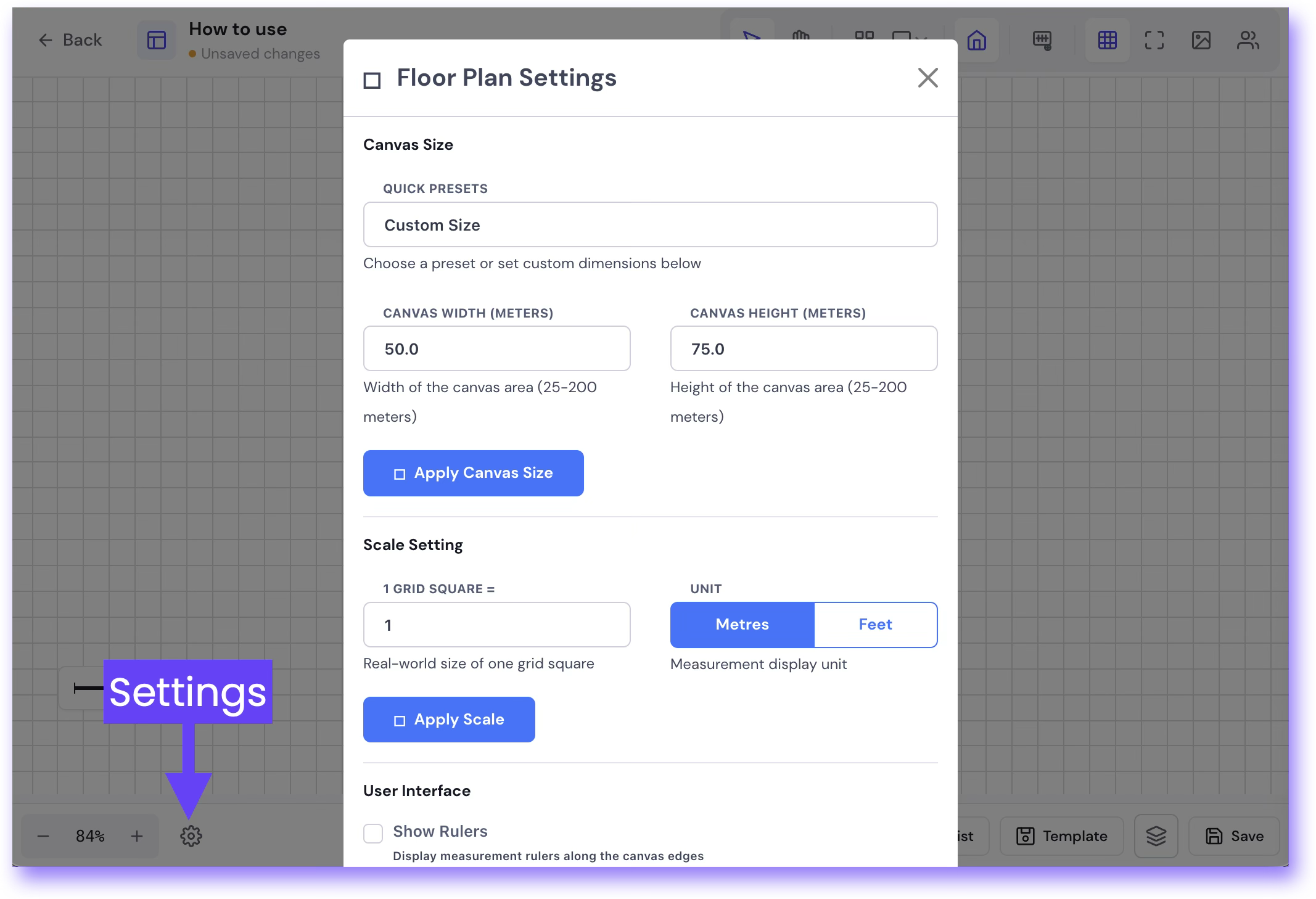
Task: Switch measurement unit to Feet
Action: point(875,625)
